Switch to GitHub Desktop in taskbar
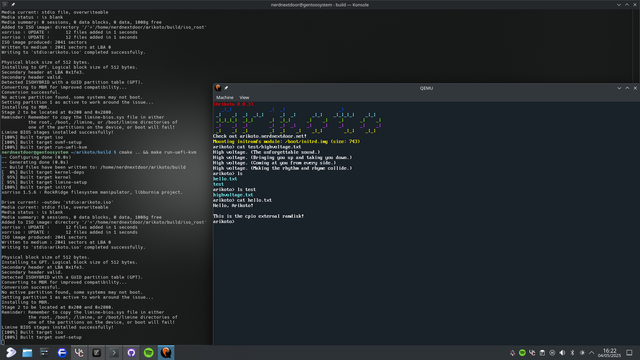The image size is (640, 360). pos(131,353)
